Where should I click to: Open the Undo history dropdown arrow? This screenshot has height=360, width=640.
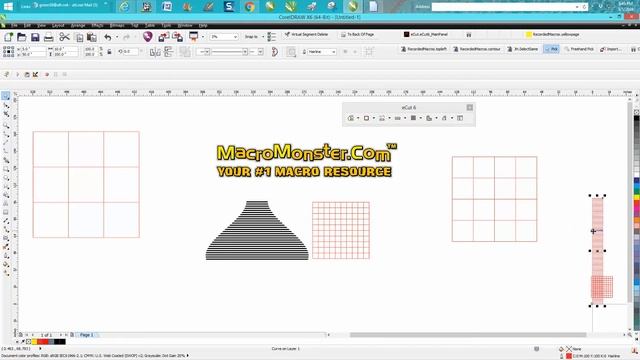117,37
